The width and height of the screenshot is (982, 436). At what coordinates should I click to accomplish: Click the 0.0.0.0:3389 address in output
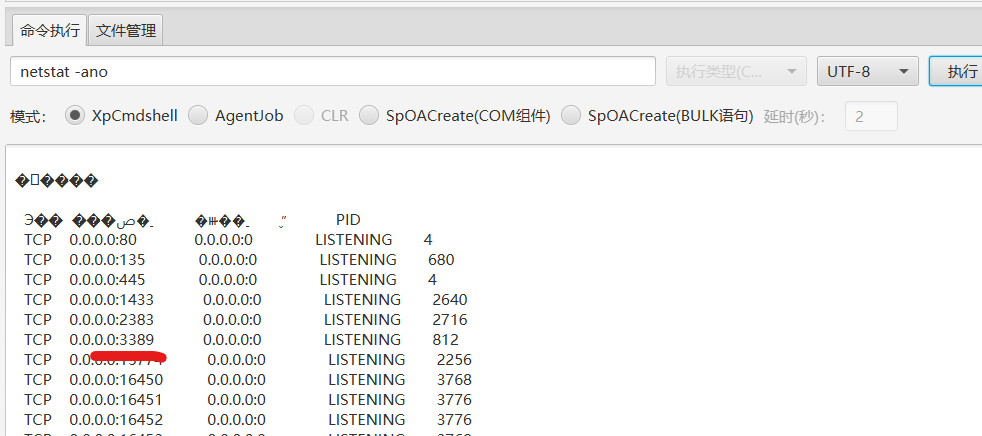click(110, 340)
